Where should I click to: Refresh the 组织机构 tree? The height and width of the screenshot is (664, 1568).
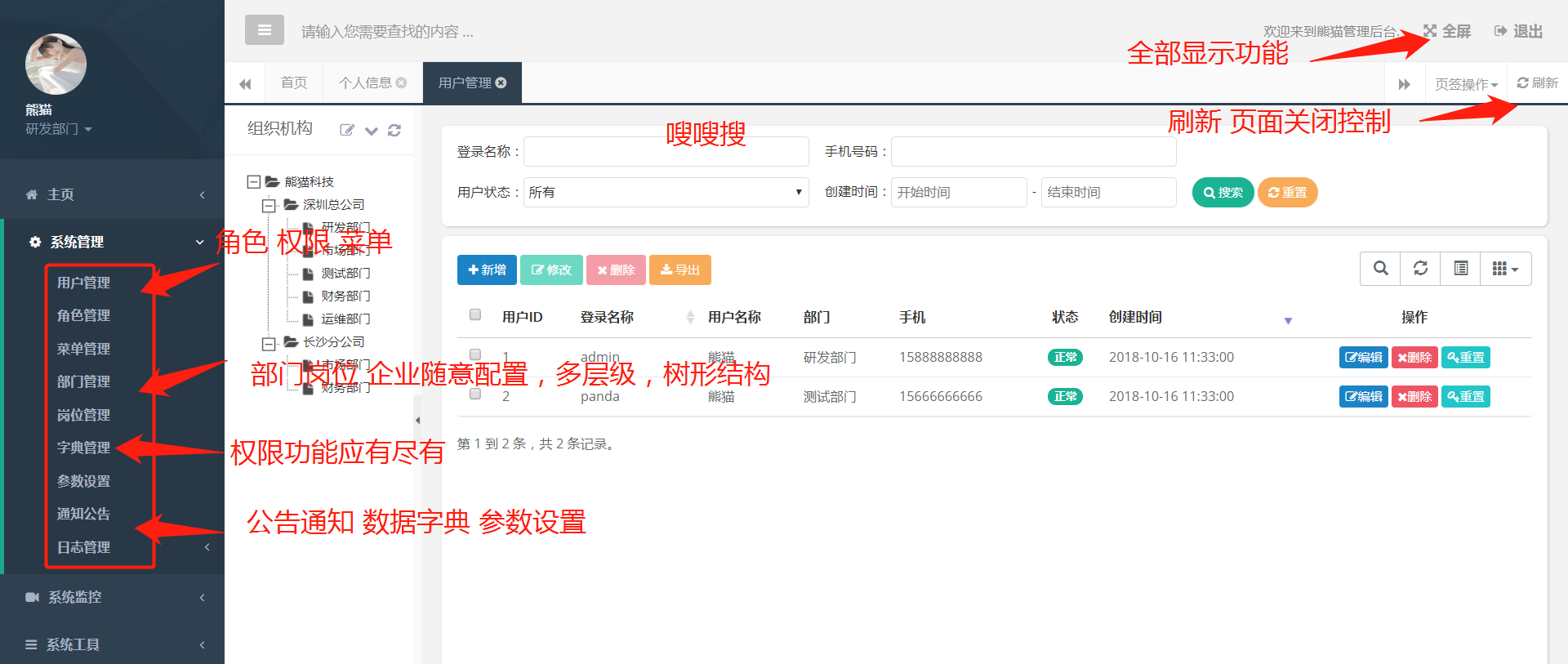394,131
